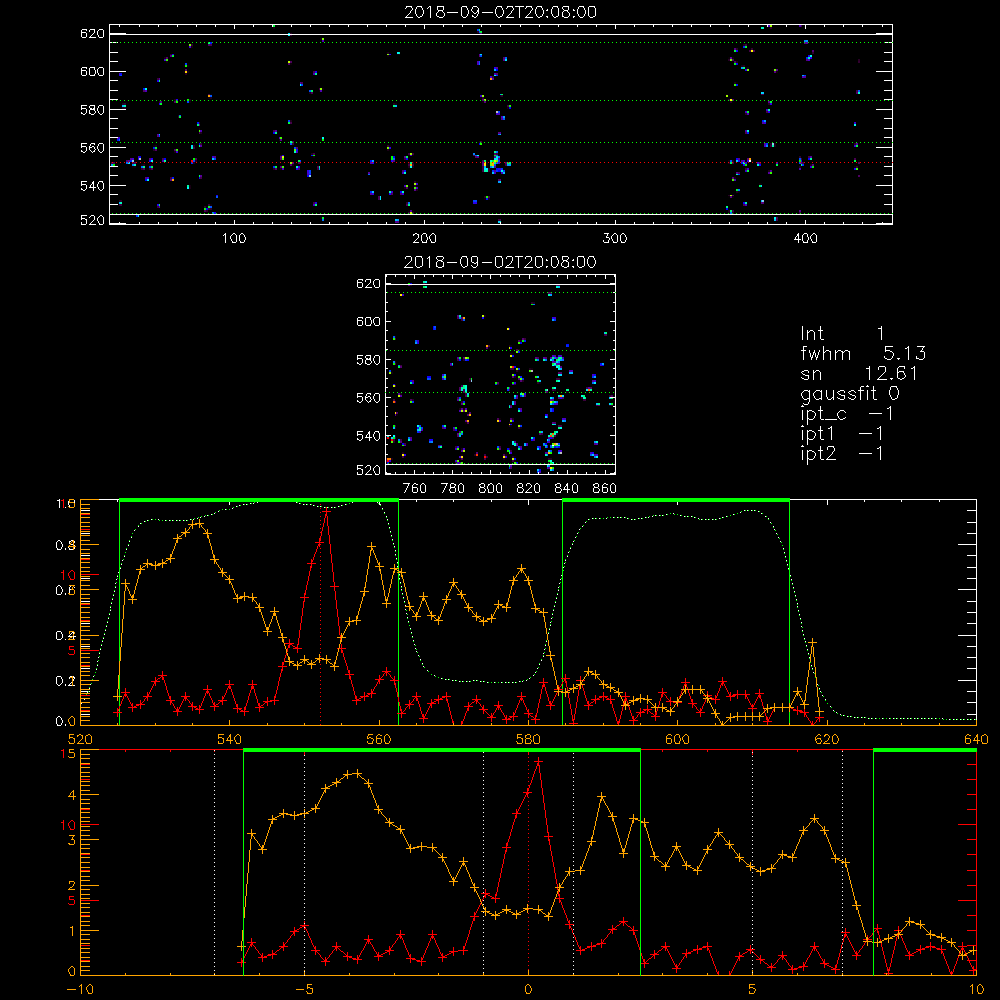This screenshot has height=1000, width=1000.
Task: Click the 'gaussfit 0' readout line
Action: 850,393
